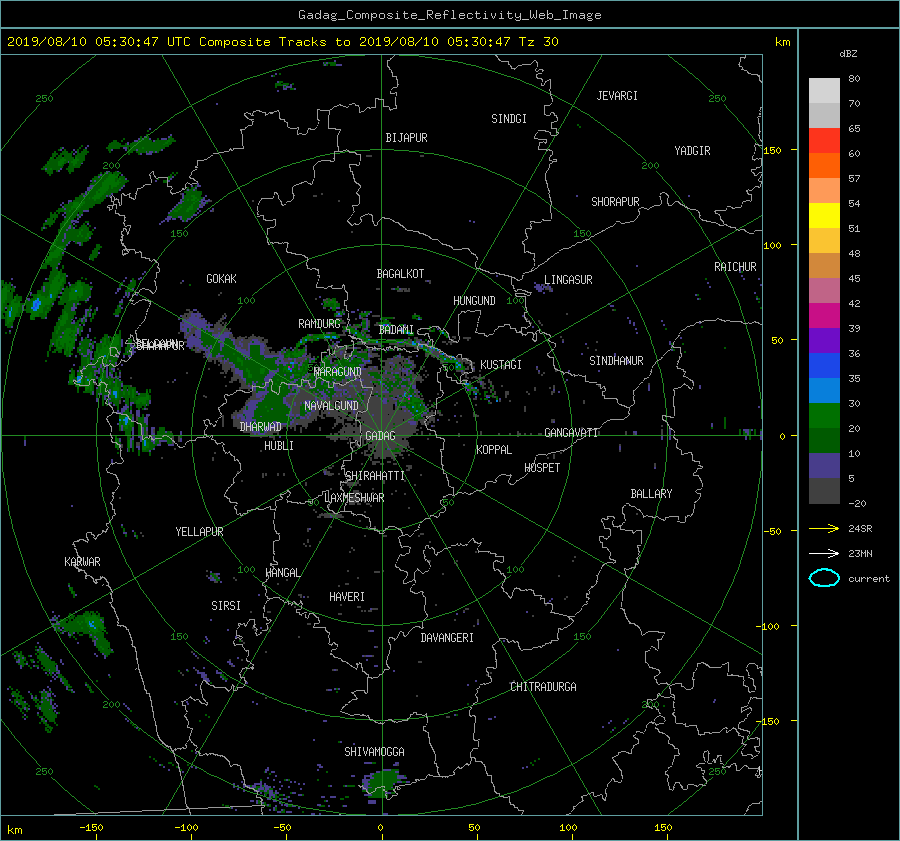Select the dark gray -20 to 5 dBZ swatch
Screen dimensions: 900x841
coord(824,490)
